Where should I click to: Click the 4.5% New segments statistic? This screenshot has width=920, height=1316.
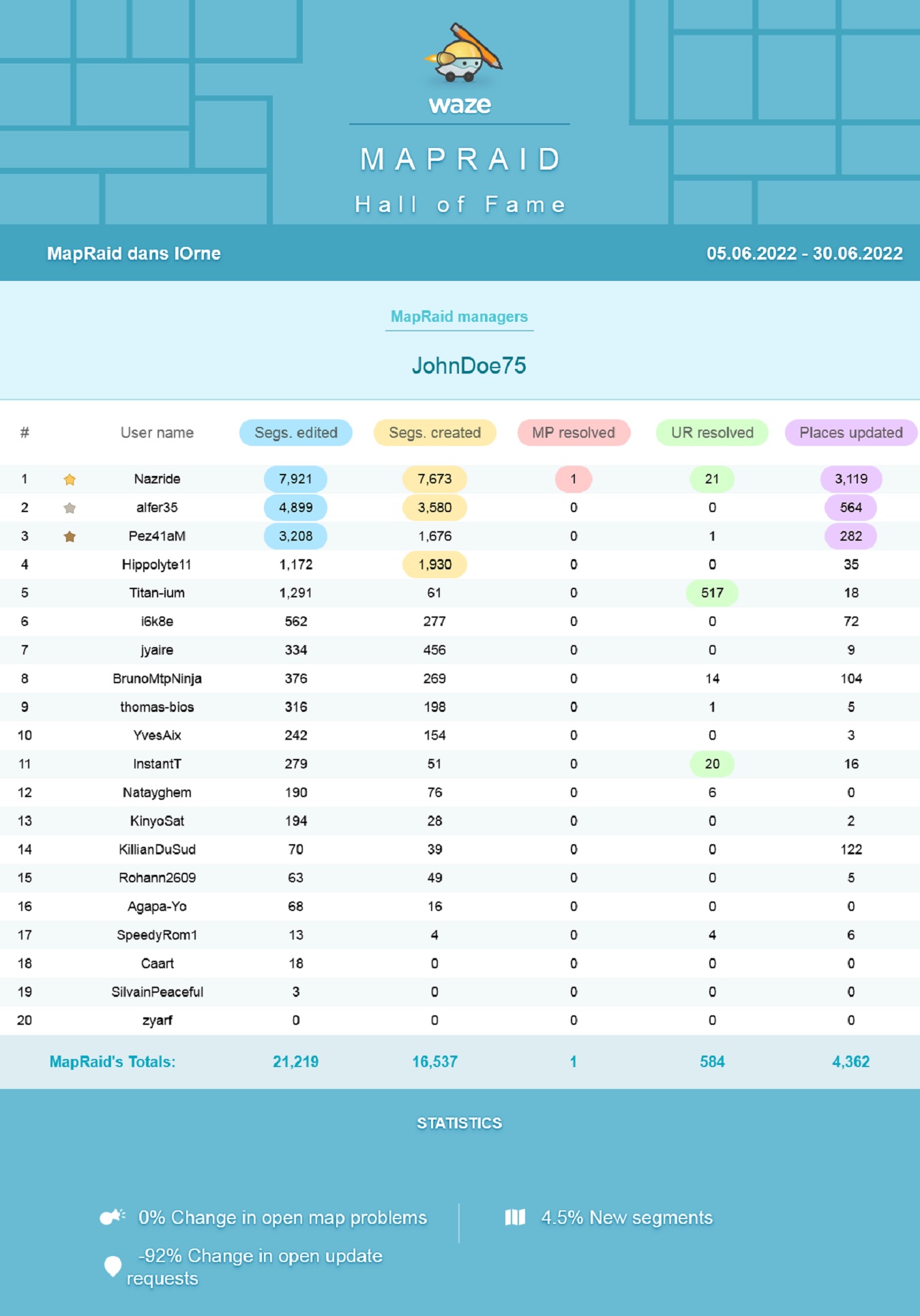click(627, 1217)
